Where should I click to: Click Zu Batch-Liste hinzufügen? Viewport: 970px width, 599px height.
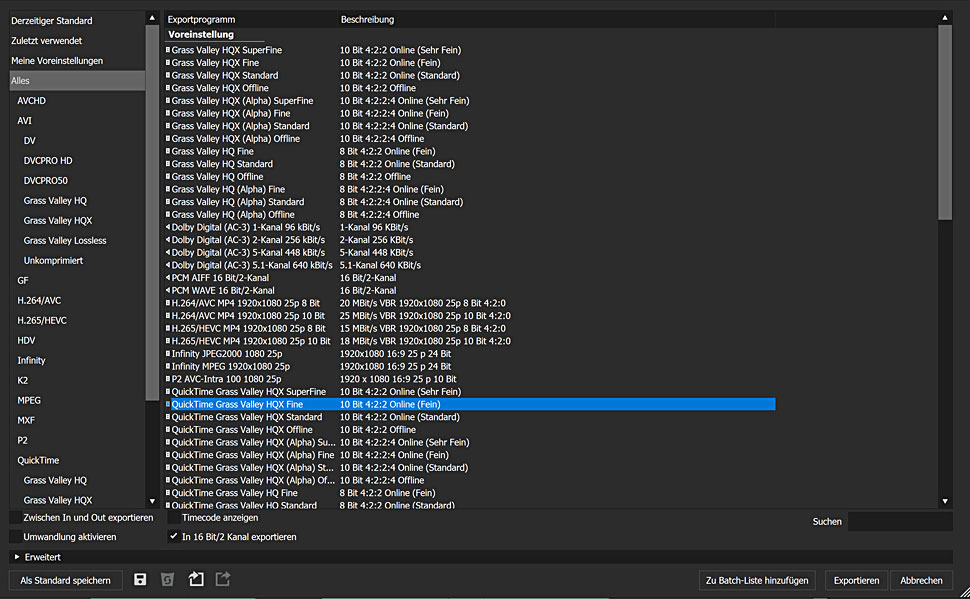click(757, 580)
